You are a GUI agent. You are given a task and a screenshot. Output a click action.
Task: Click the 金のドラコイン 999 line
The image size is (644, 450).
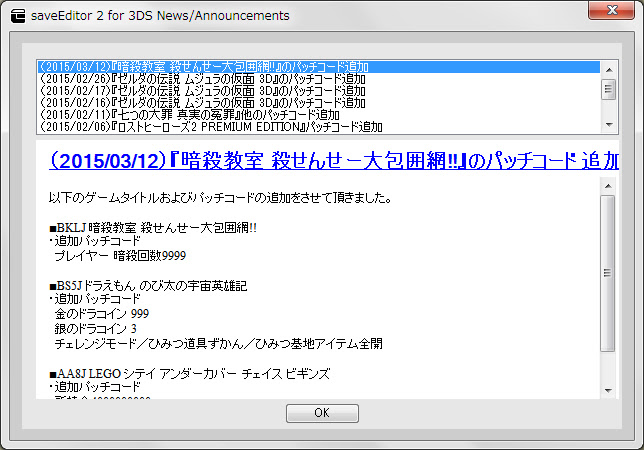(101, 314)
